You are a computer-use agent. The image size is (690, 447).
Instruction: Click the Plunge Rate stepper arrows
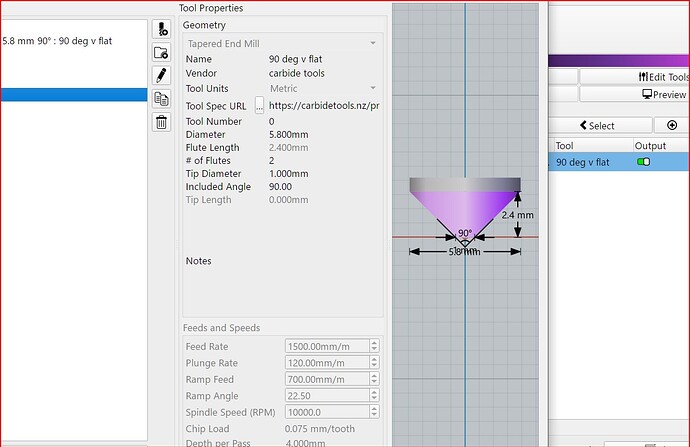pos(374,363)
